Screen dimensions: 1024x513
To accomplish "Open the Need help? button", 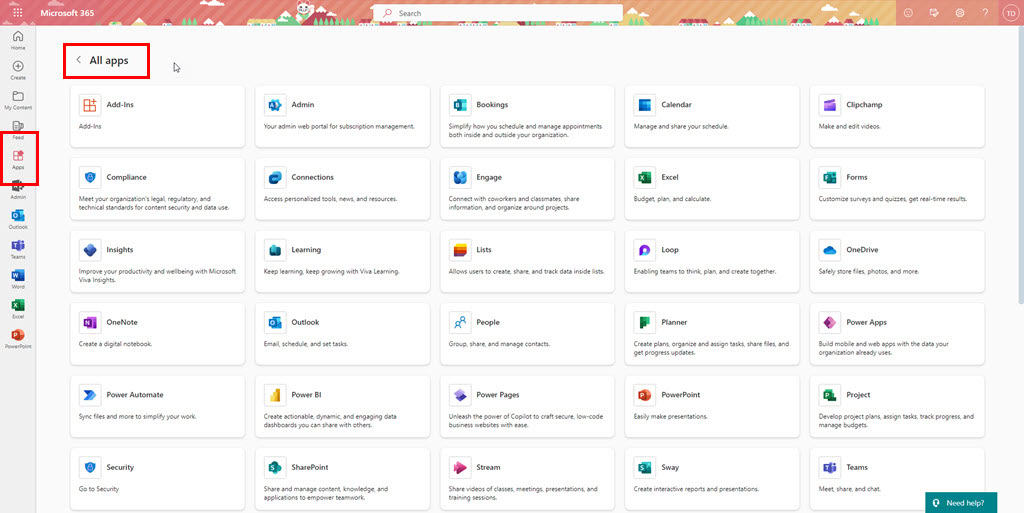I will click(961, 503).
